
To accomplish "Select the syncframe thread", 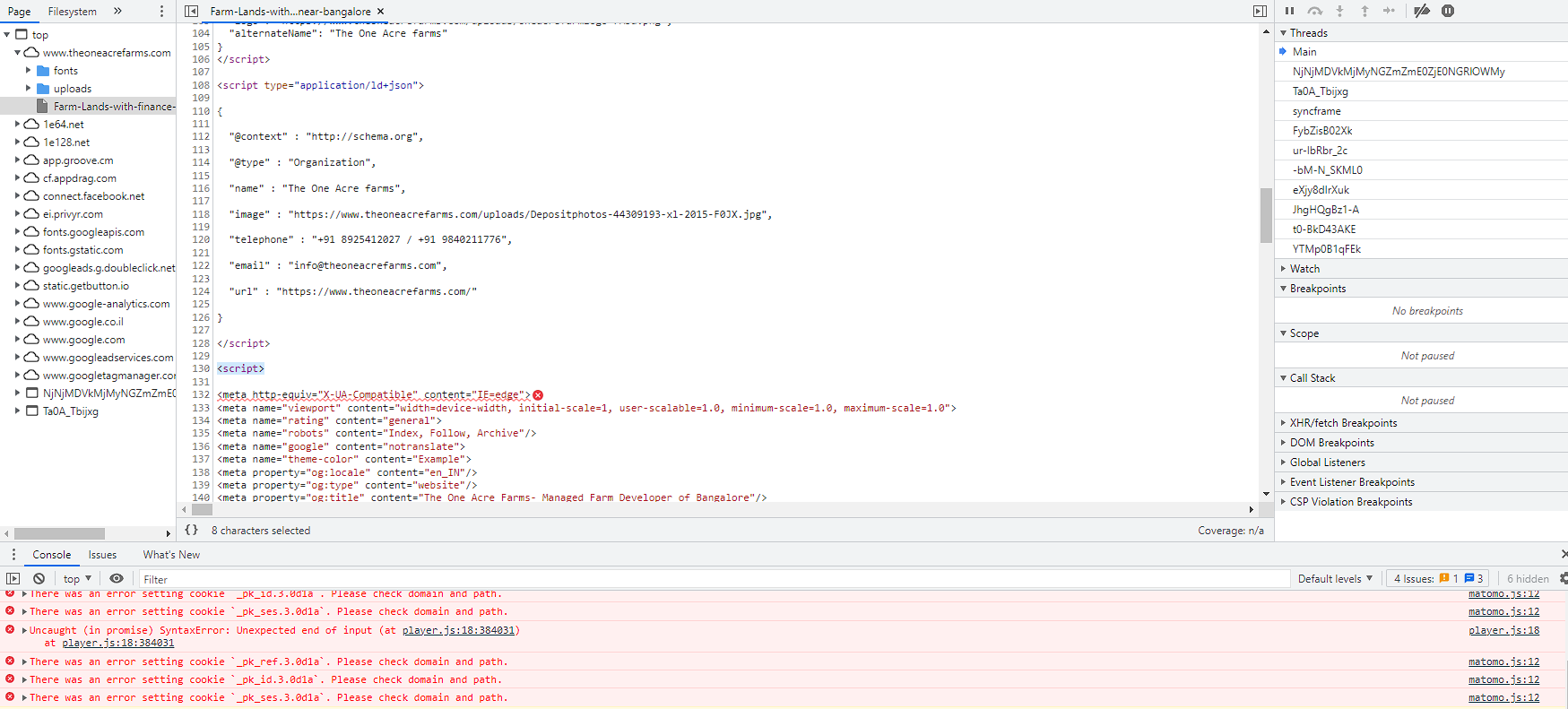I will tap(1421, 111).
